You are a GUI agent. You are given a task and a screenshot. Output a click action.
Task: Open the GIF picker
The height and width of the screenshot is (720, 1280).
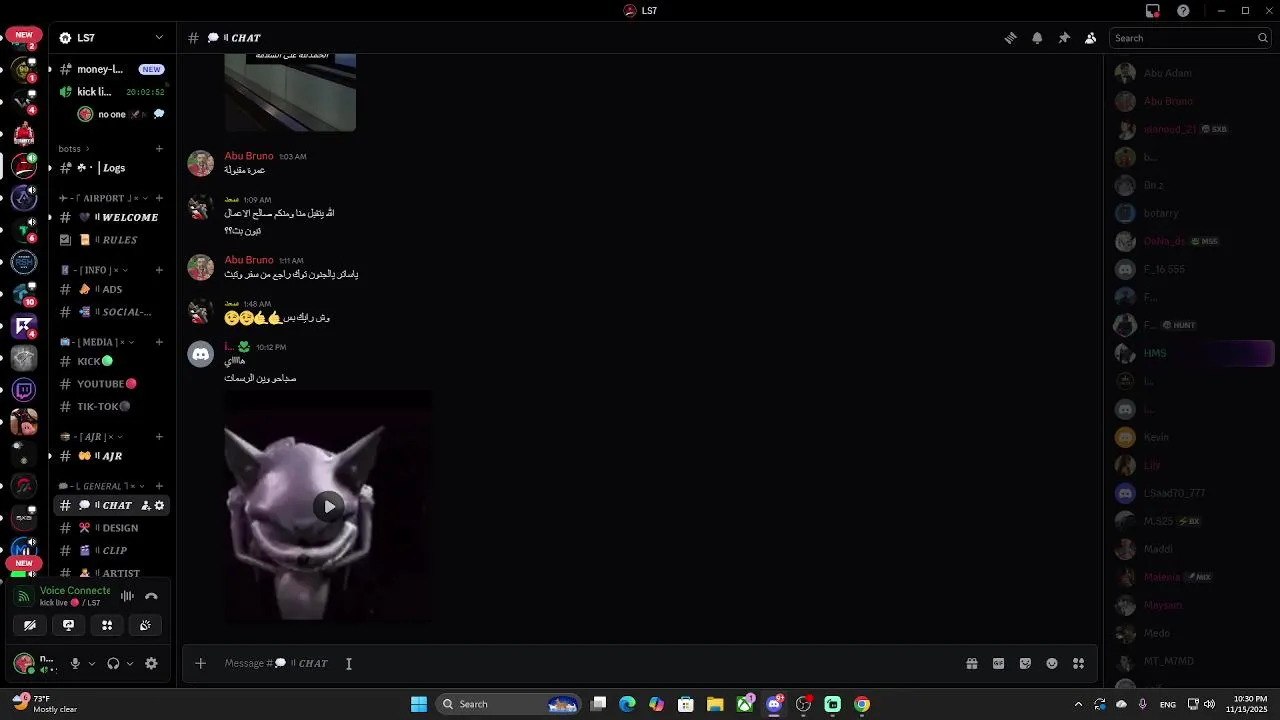coord(998,663)
